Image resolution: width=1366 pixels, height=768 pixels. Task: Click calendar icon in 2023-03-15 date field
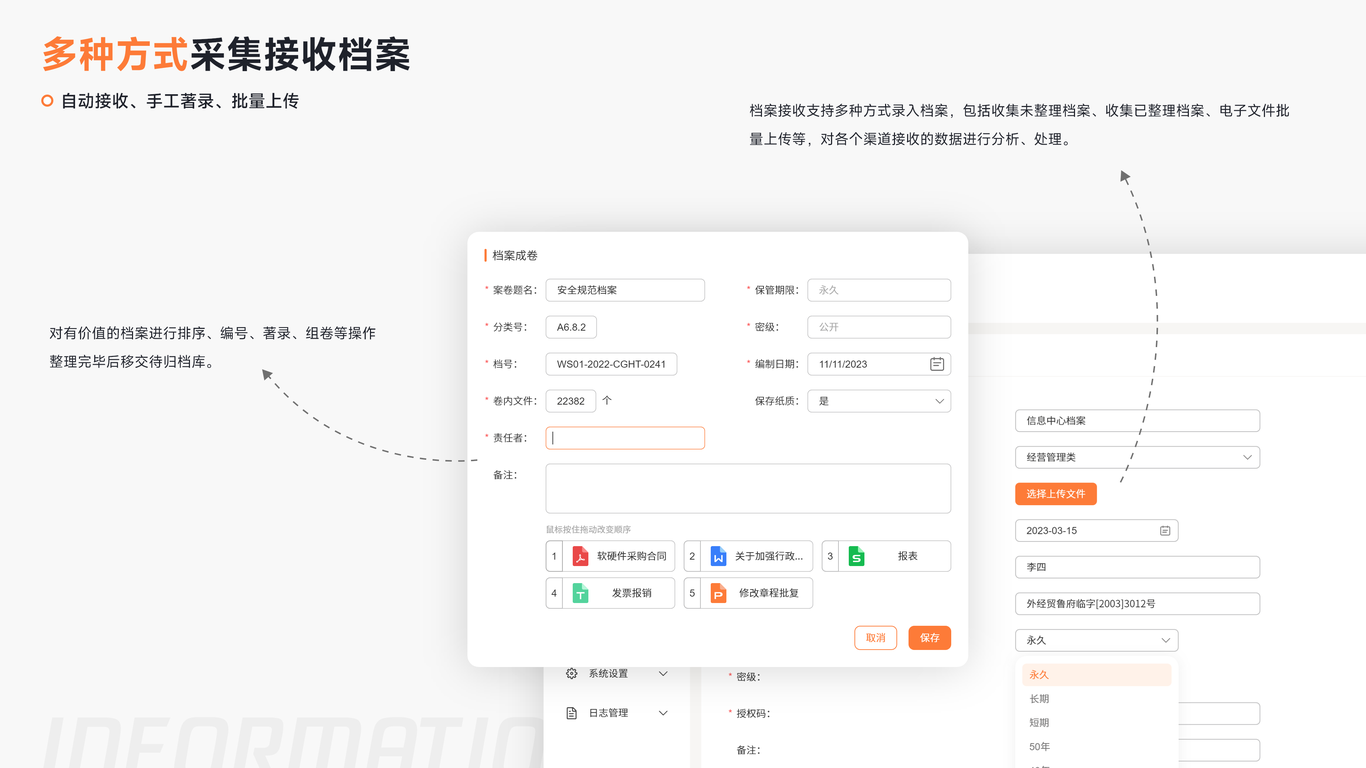click(1165, 530)
